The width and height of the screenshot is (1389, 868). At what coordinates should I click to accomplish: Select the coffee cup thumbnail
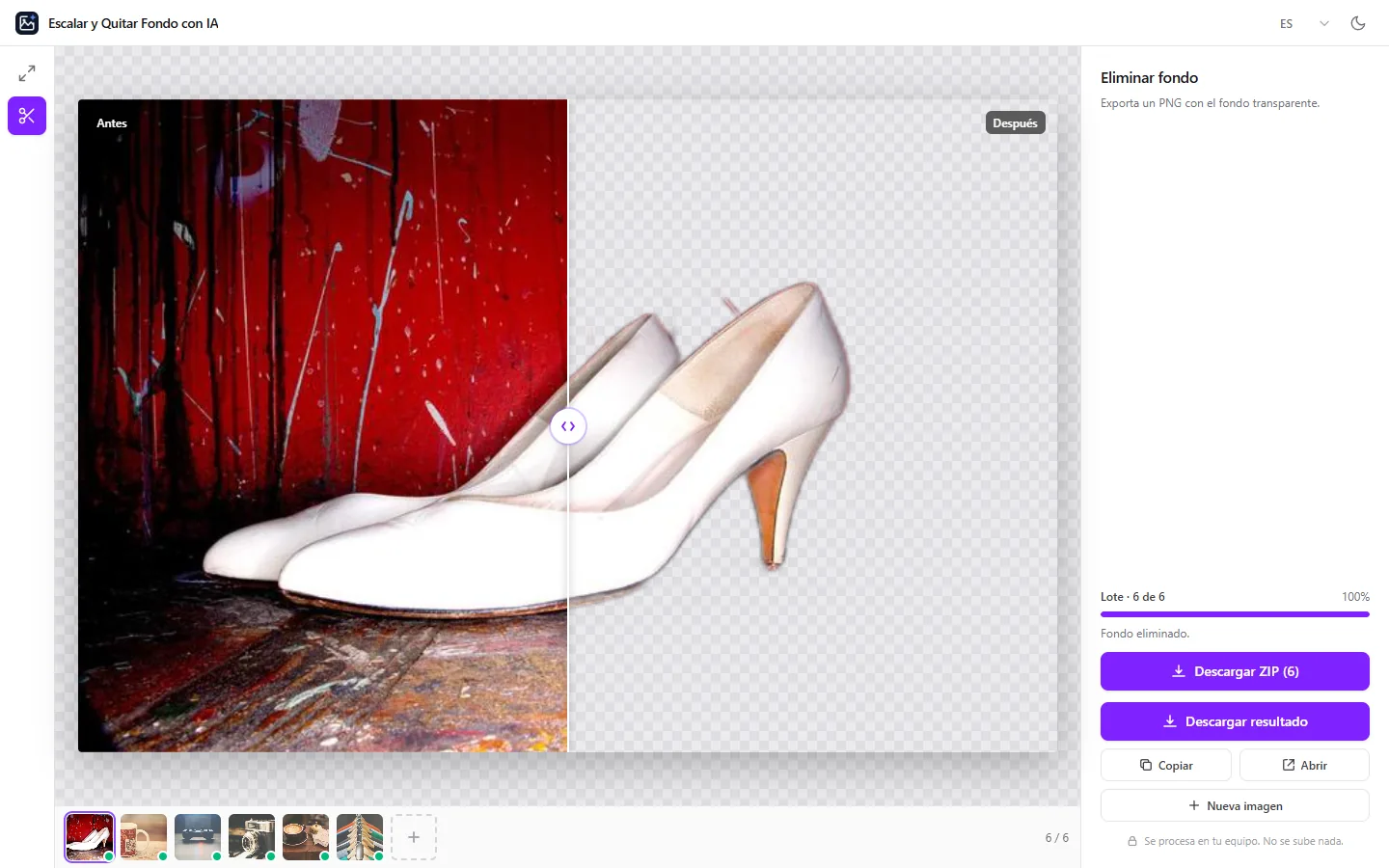[x=306, y=837]
